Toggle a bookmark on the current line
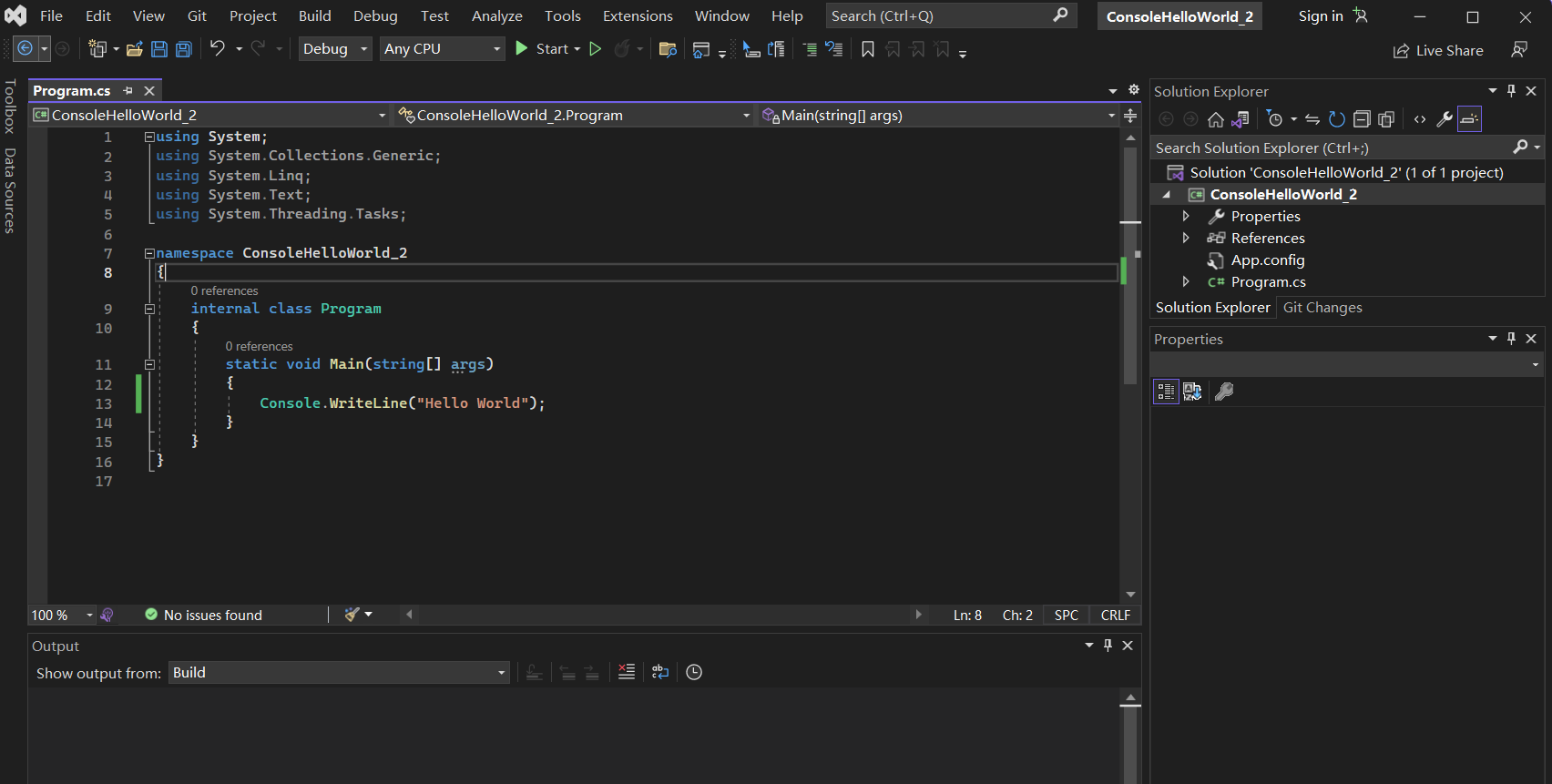Screen dimensions: 1552x784 pos(868,49)
